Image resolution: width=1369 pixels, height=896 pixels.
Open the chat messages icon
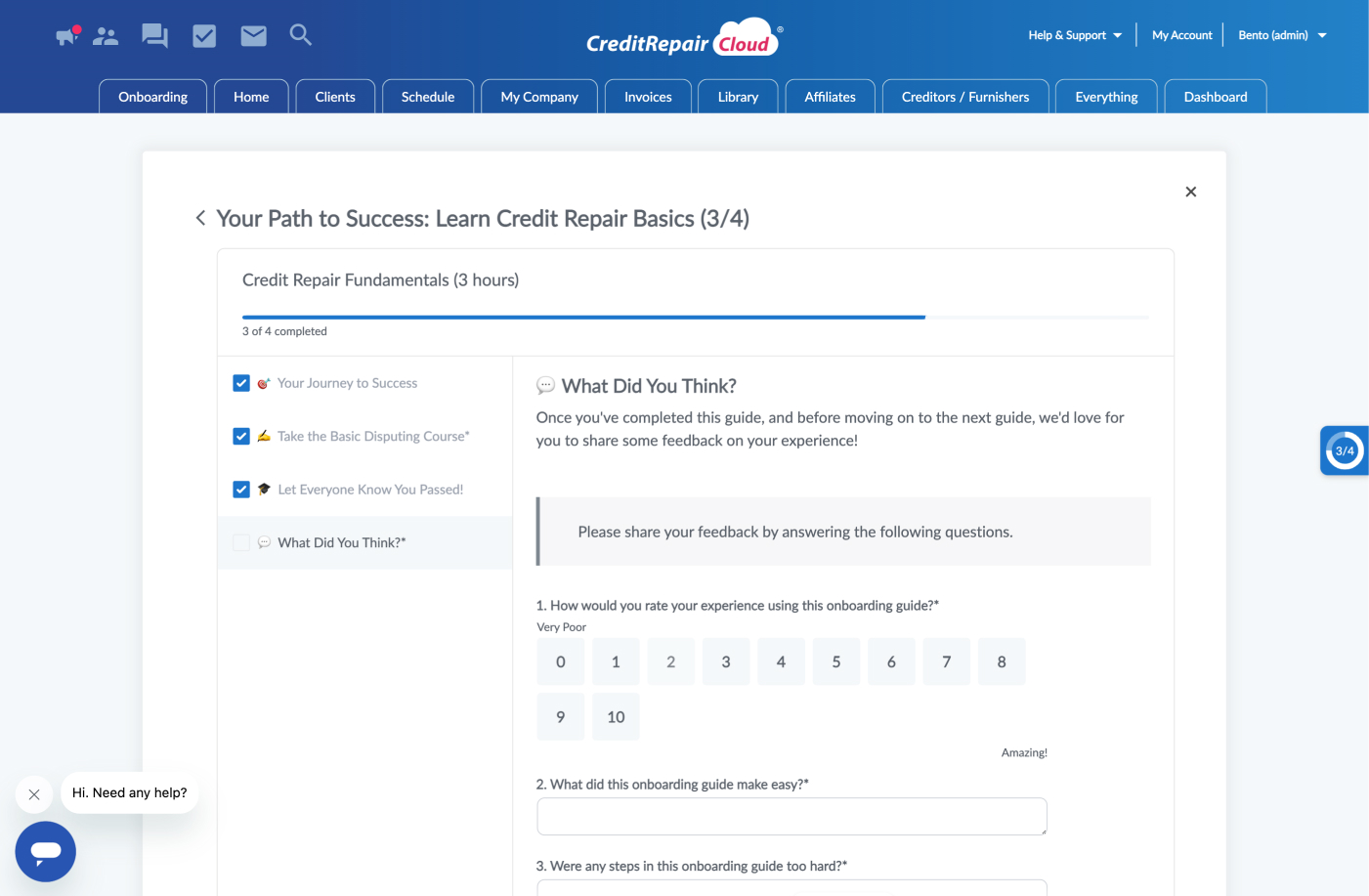154,36
